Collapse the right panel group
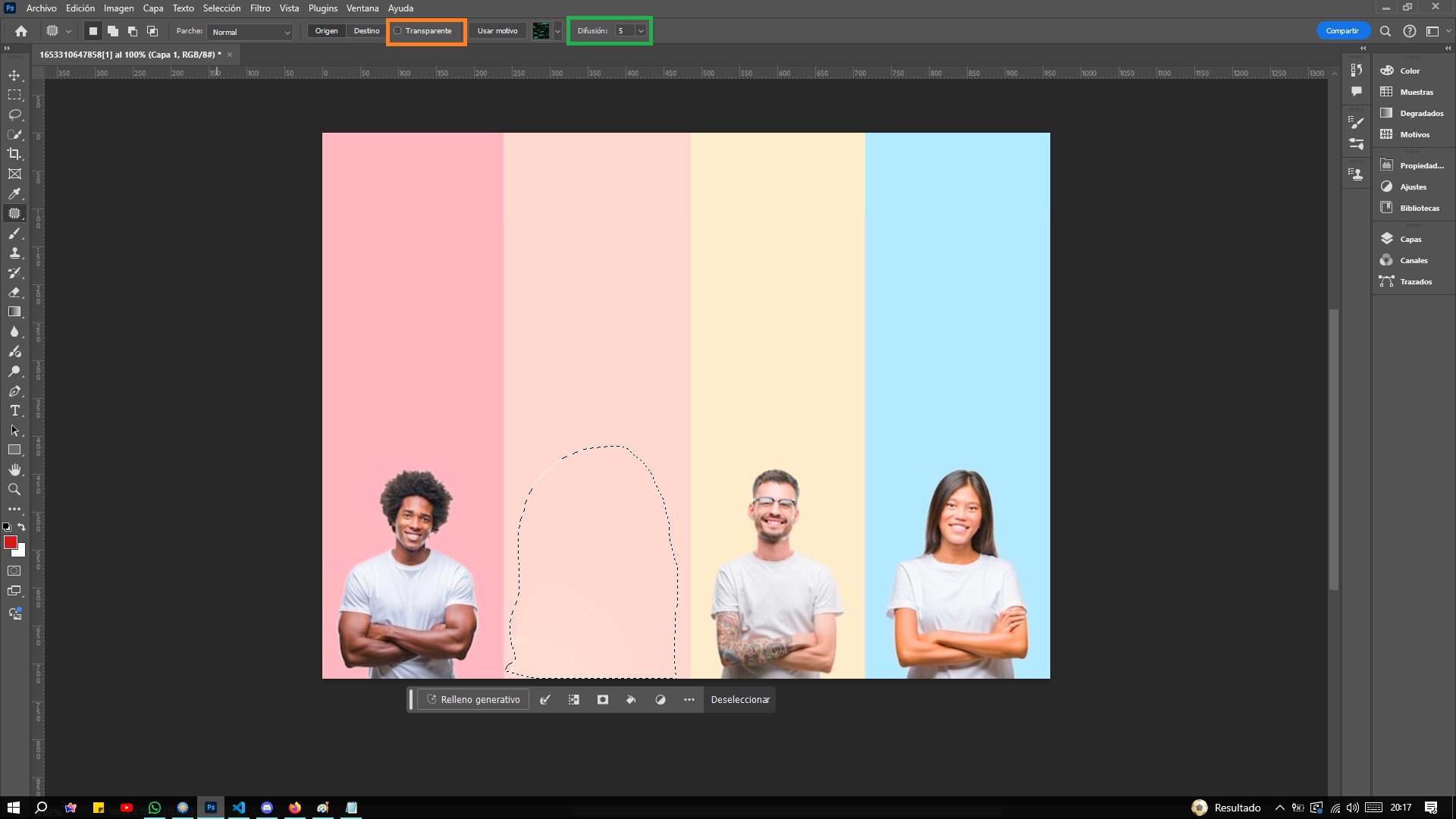The height and width of the screenshot is (819, 1456). pyautogui.click(x=1448, y=48)
